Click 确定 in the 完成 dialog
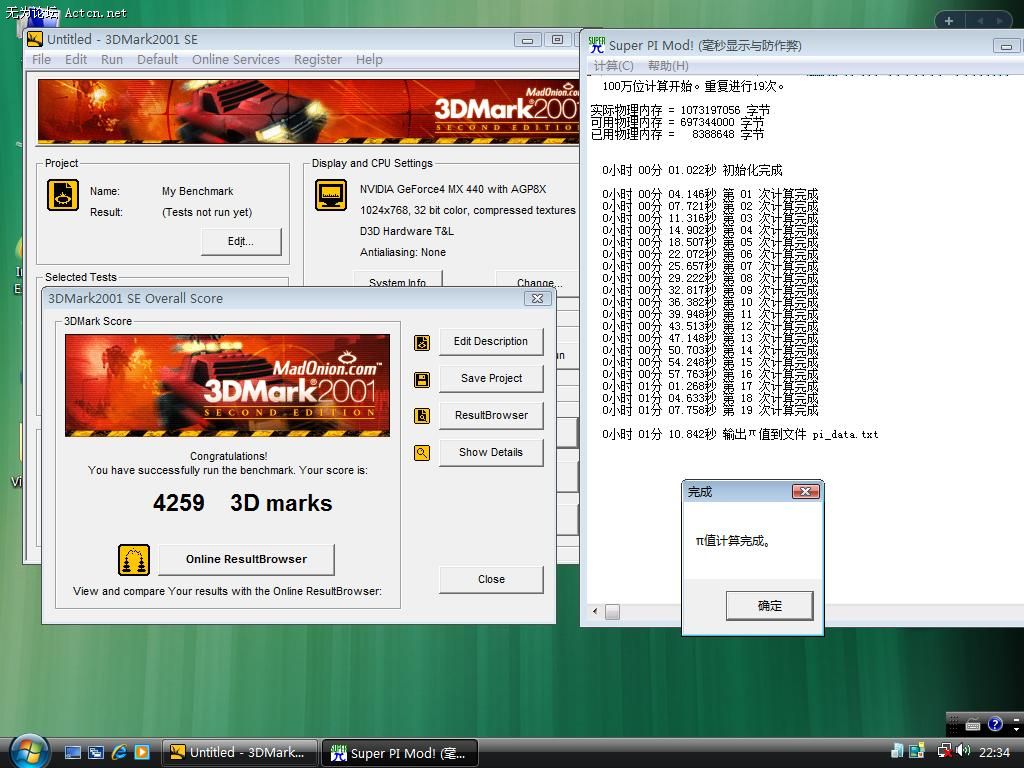Screen dimensions: 1024x768 (x=770, y=606)
